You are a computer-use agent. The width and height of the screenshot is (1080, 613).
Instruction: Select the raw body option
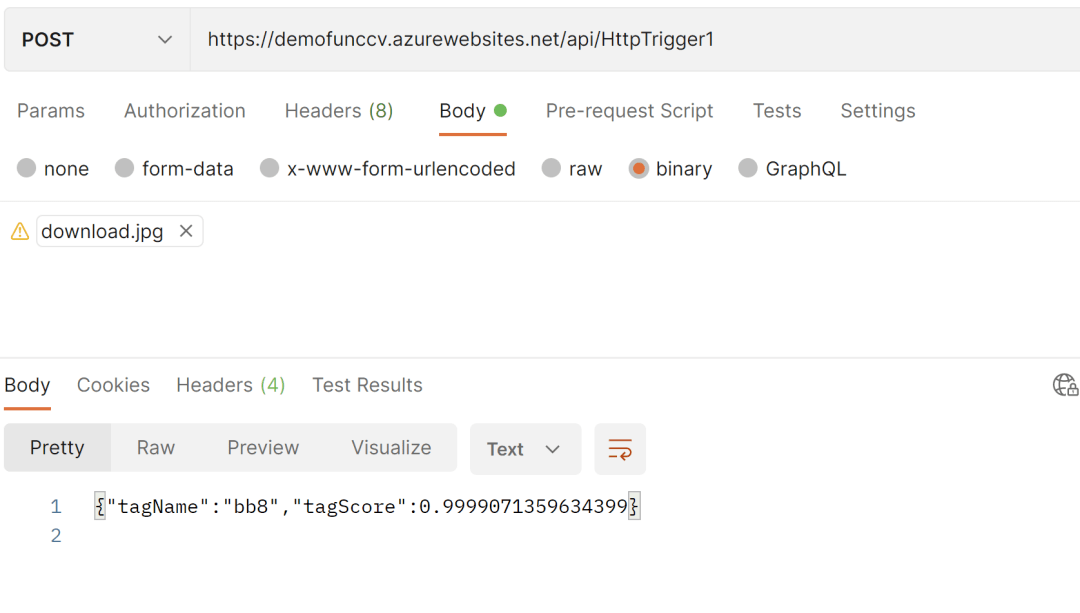552,169
